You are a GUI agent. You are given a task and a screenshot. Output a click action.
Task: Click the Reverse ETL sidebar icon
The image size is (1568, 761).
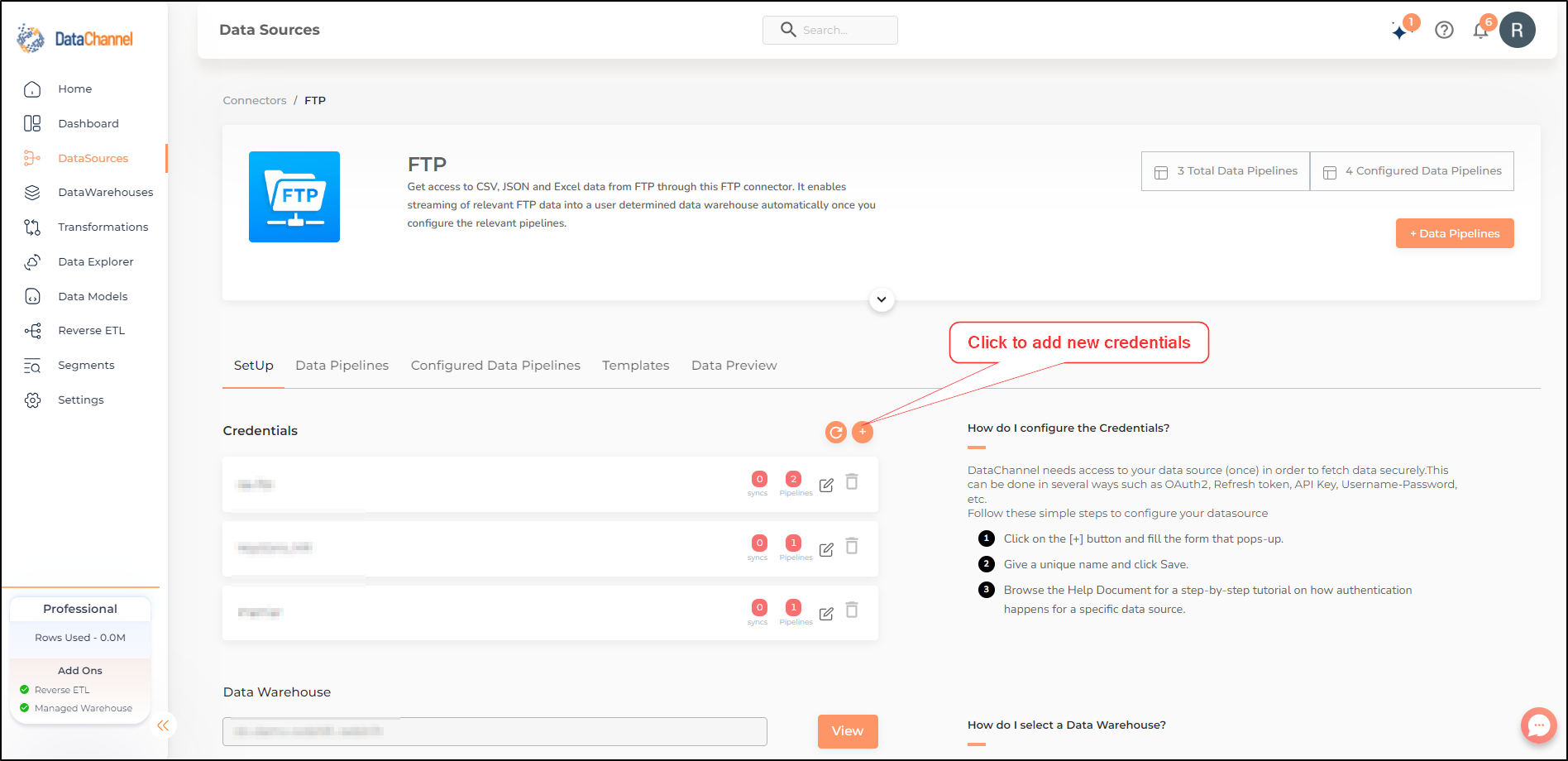click(x=32, y=331)
